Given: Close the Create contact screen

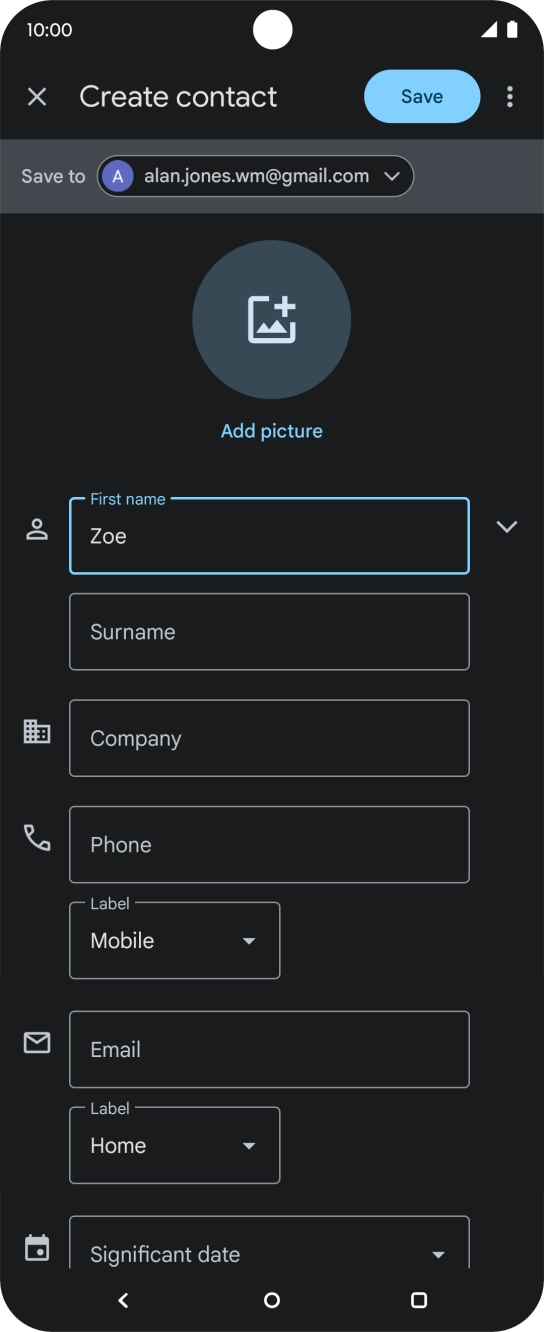Looking at the screenshot, I should coord(37,97).
